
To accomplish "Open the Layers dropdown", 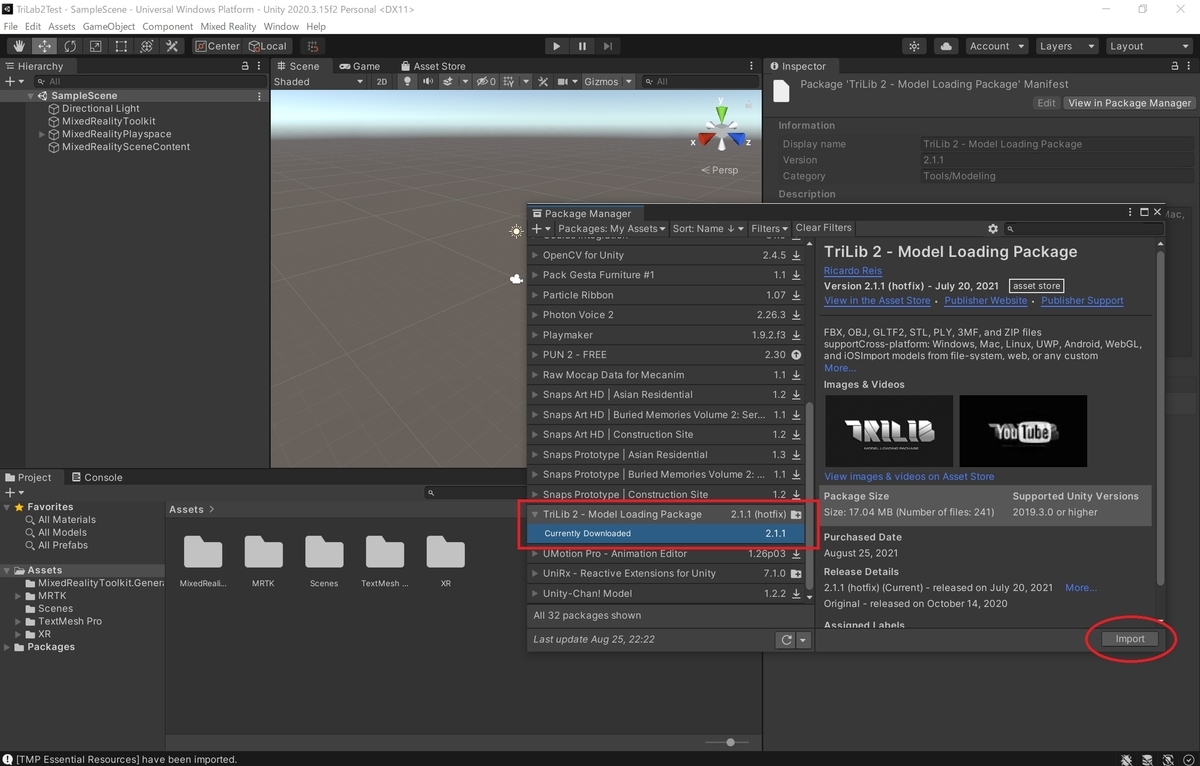I will pos(1066,46).
